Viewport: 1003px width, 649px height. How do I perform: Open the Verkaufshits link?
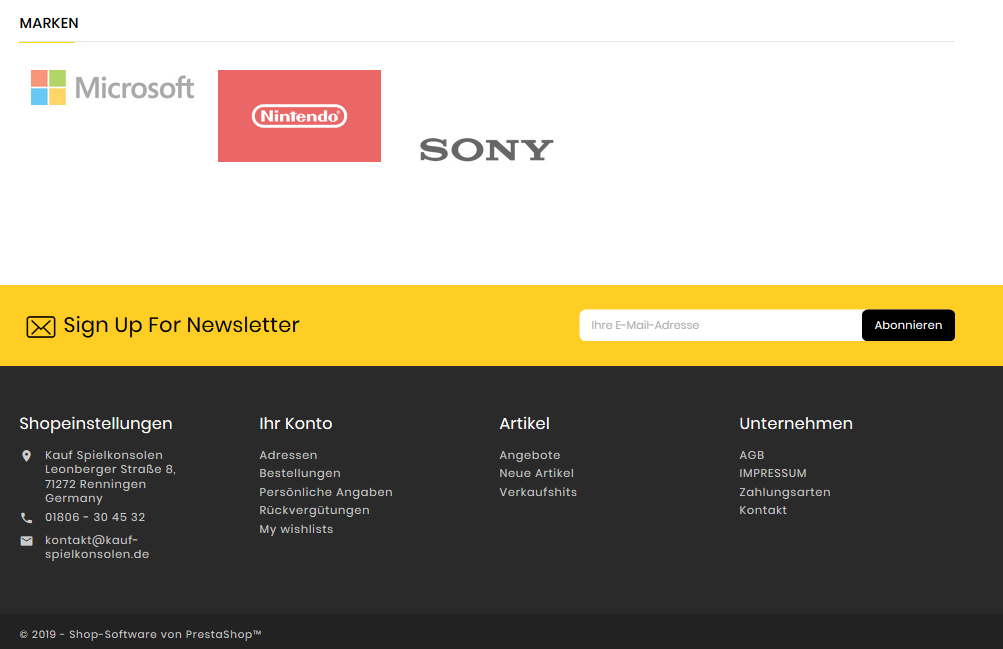pyautogui.click(x=538, y=492)
